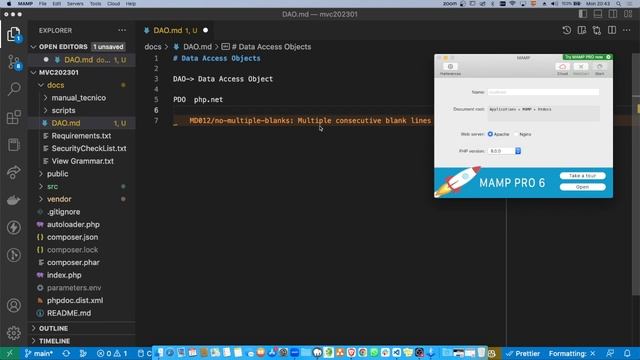Click the WebStart icon in the MAMP toolbar
The height and width of the screenshot is (360, 640).
point(581,69)
